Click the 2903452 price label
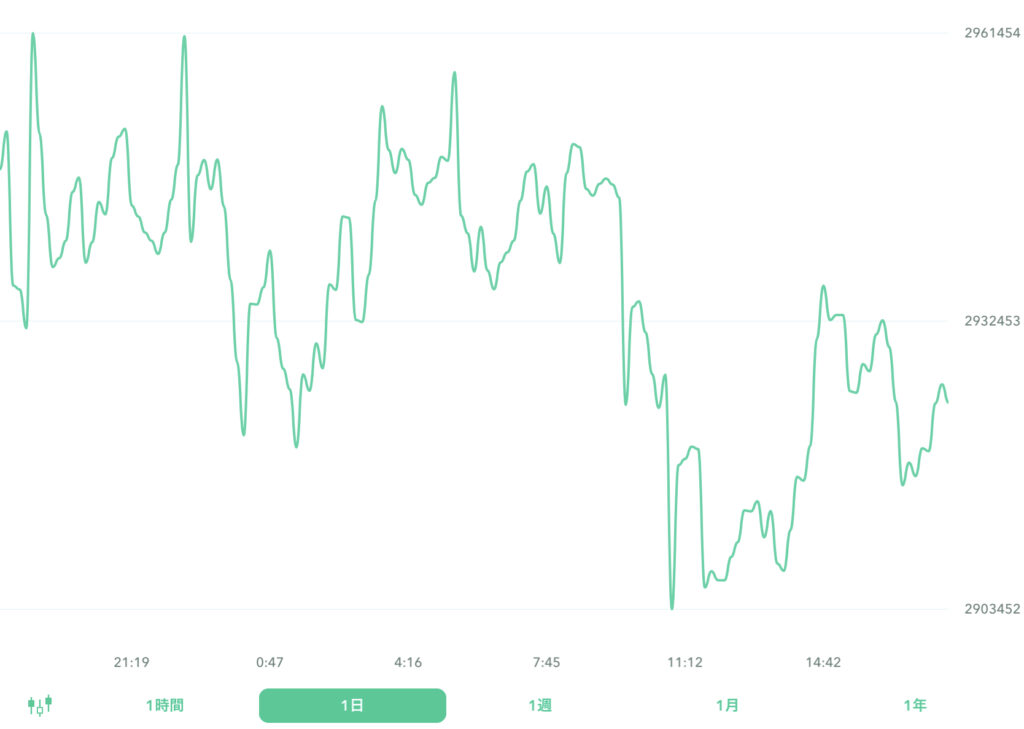The height and width of the screenshot is (729, 1024). pos(990,607)
